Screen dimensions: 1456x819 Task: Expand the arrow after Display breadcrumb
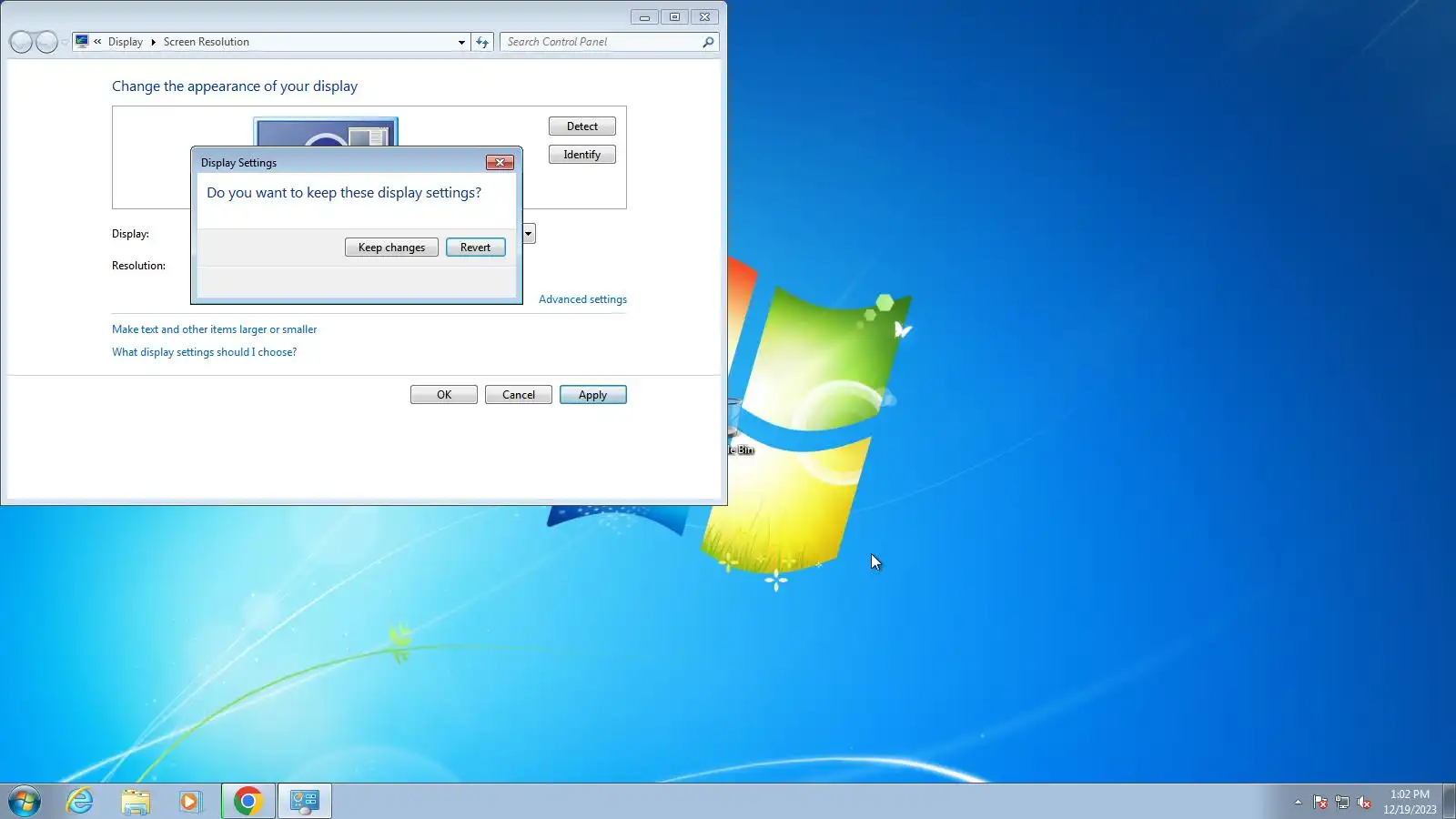[153, 42]
